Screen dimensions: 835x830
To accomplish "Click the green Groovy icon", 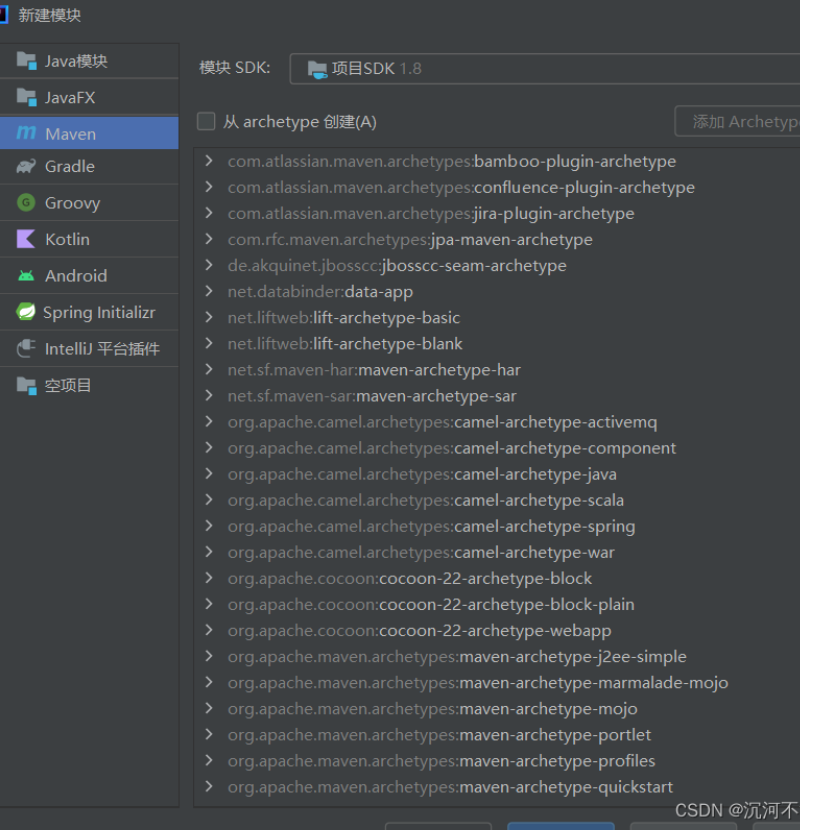I will point(26,203).
